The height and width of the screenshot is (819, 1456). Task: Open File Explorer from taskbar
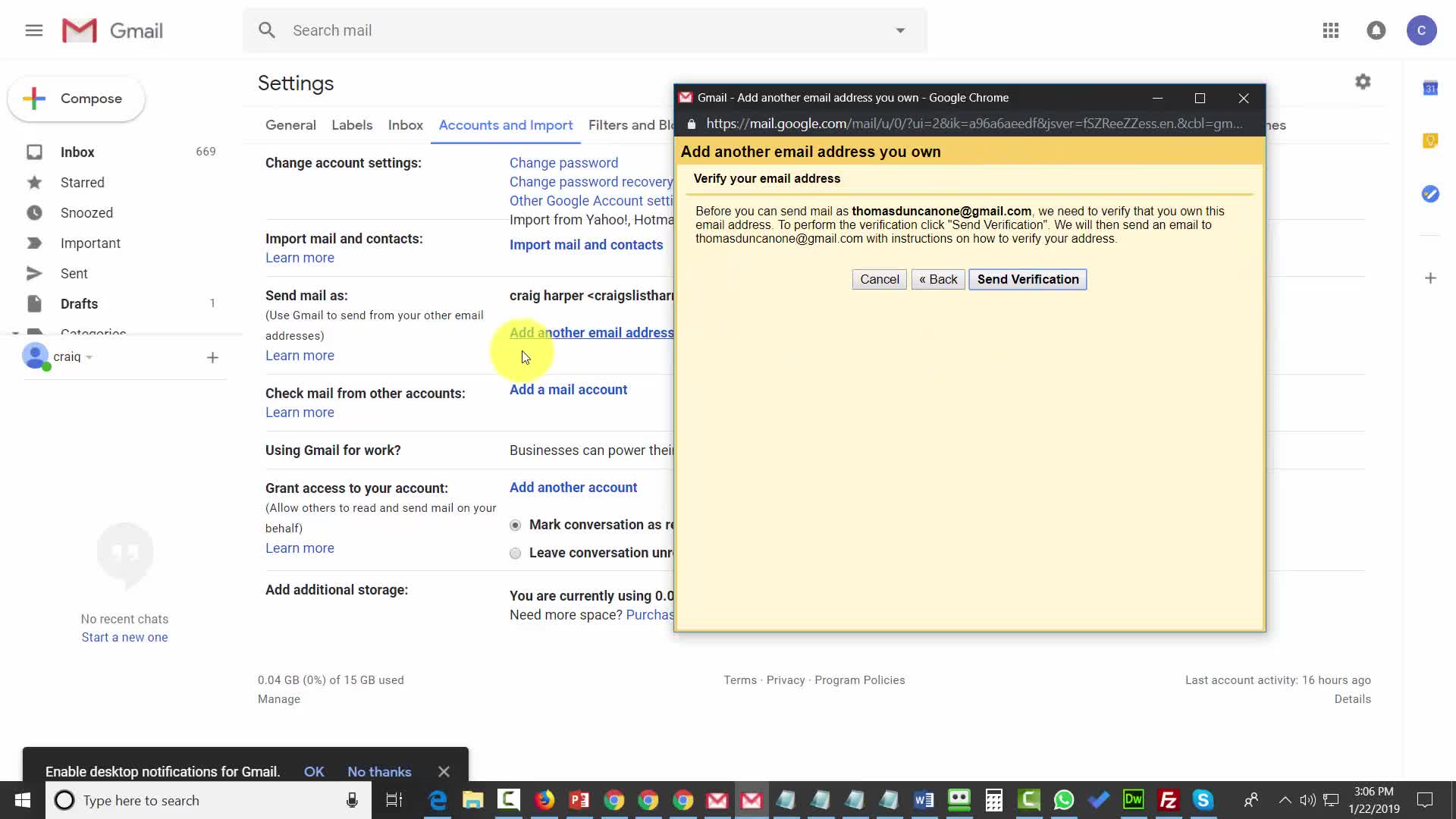coord(473,800)
